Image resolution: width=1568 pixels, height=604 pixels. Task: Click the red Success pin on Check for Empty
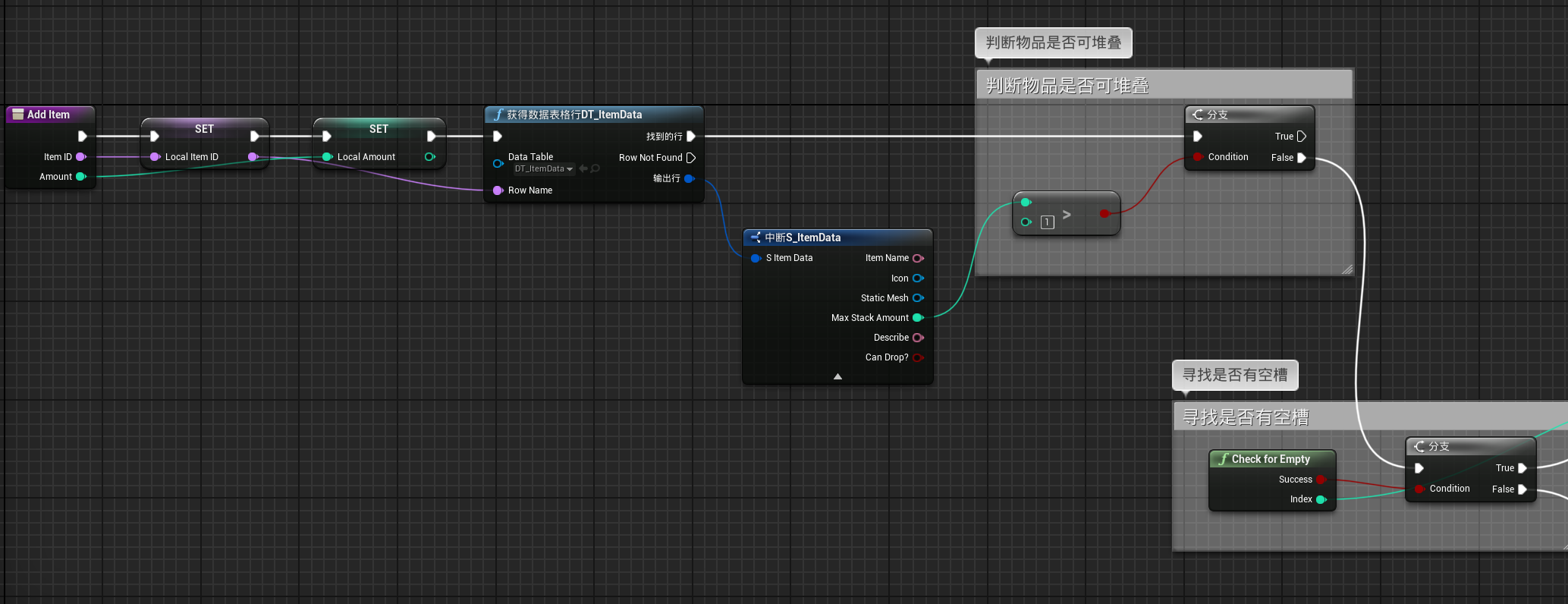tap(1321, 480)
